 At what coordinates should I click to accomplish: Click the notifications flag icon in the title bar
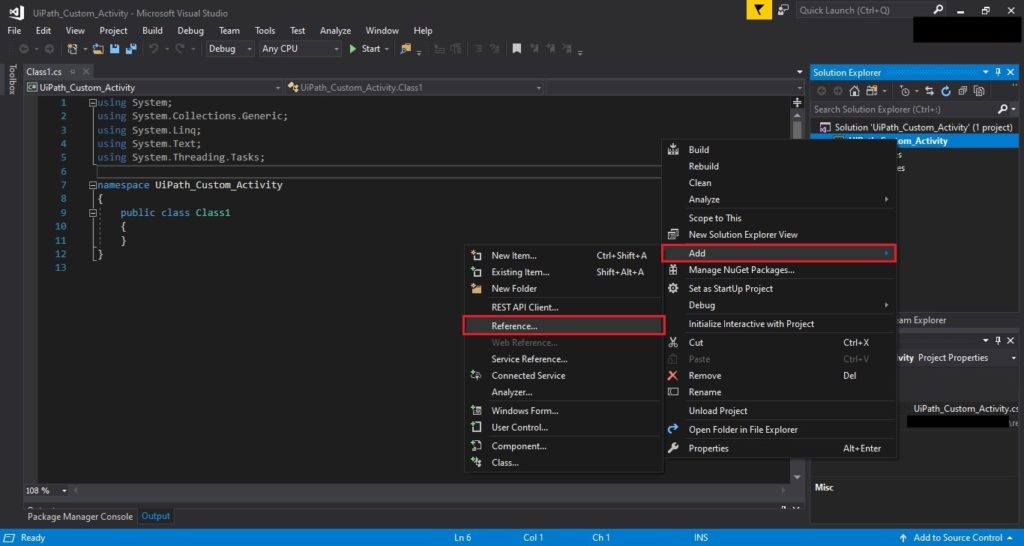758,10
